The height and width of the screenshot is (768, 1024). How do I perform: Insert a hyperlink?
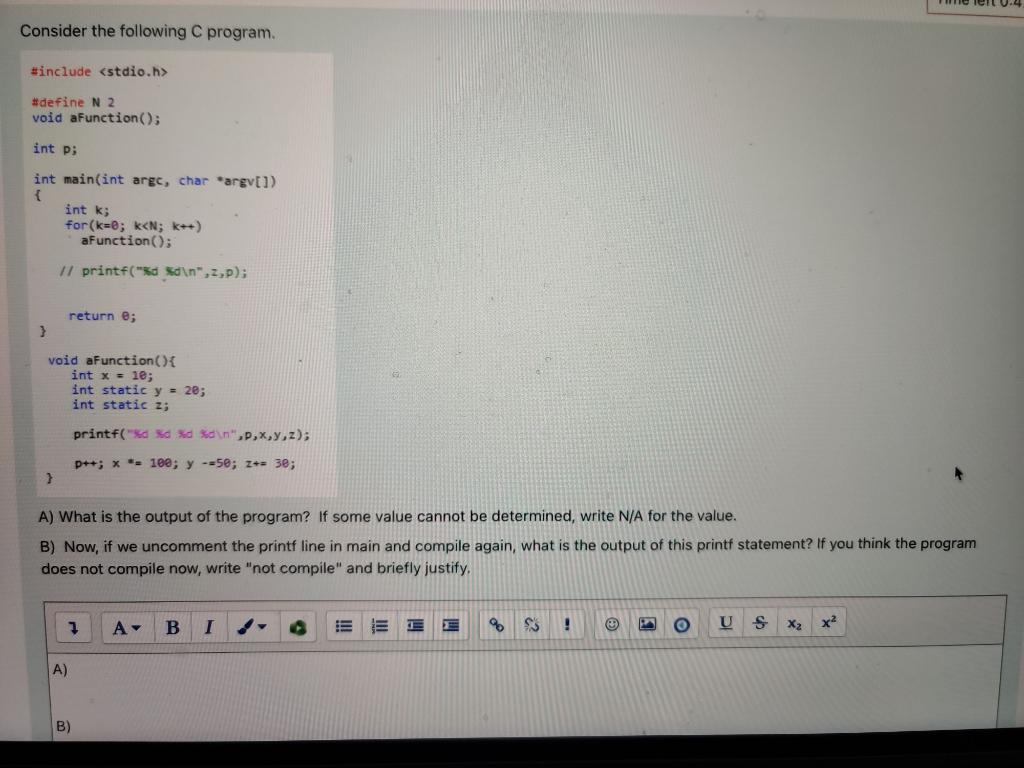497,624
